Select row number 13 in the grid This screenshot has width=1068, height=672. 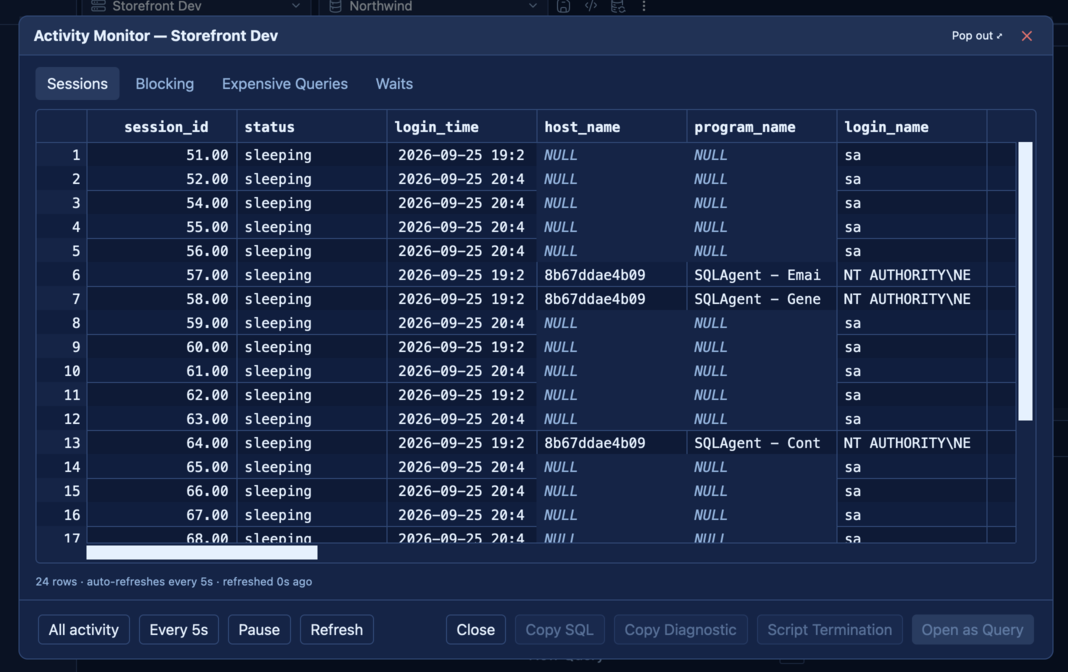[62, 443]
